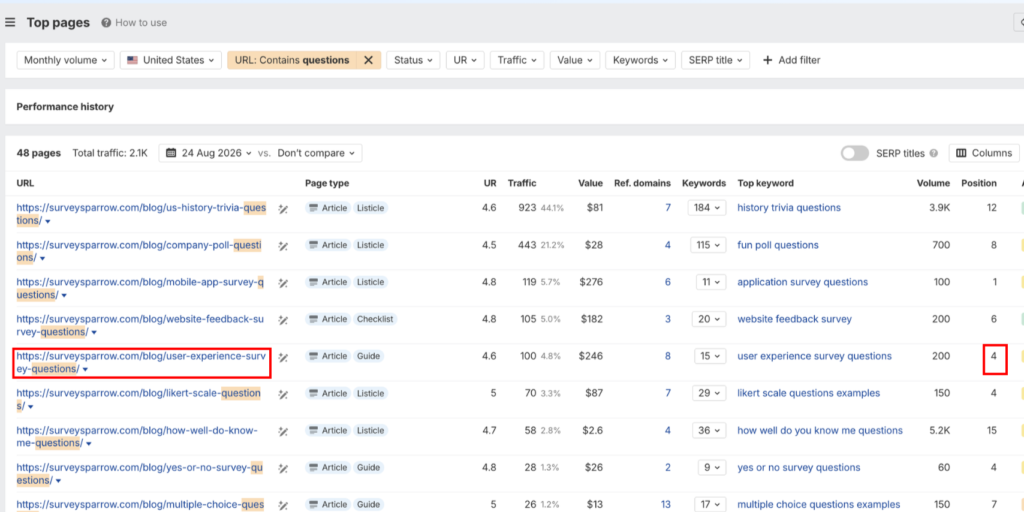Click the website feedback survey keyword
The width and height of the screenshot is (1024, 512).
(795, 319)
